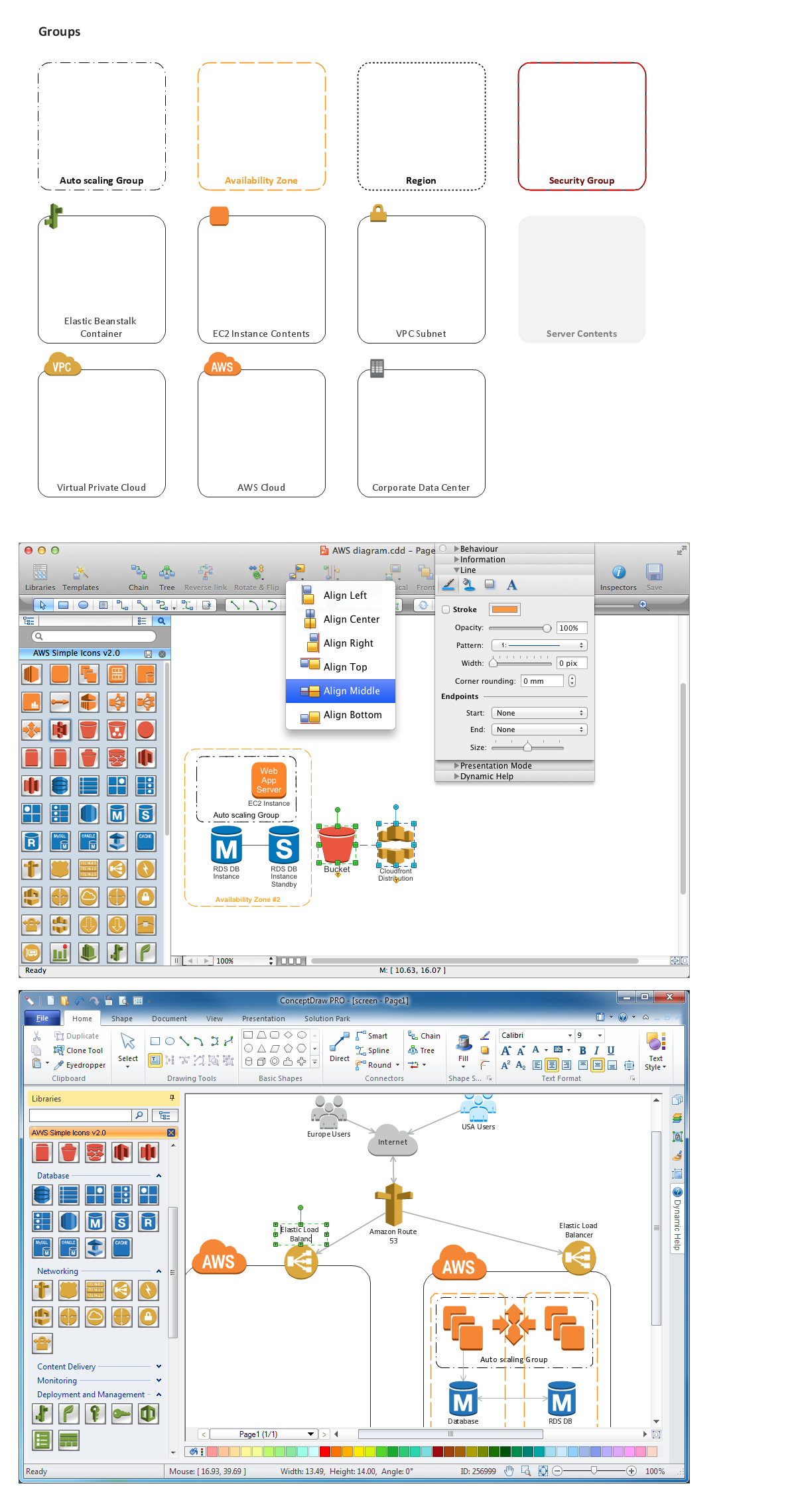Click Tree in the Mac AWS diagram toolbar

click(x=167, y=577)
